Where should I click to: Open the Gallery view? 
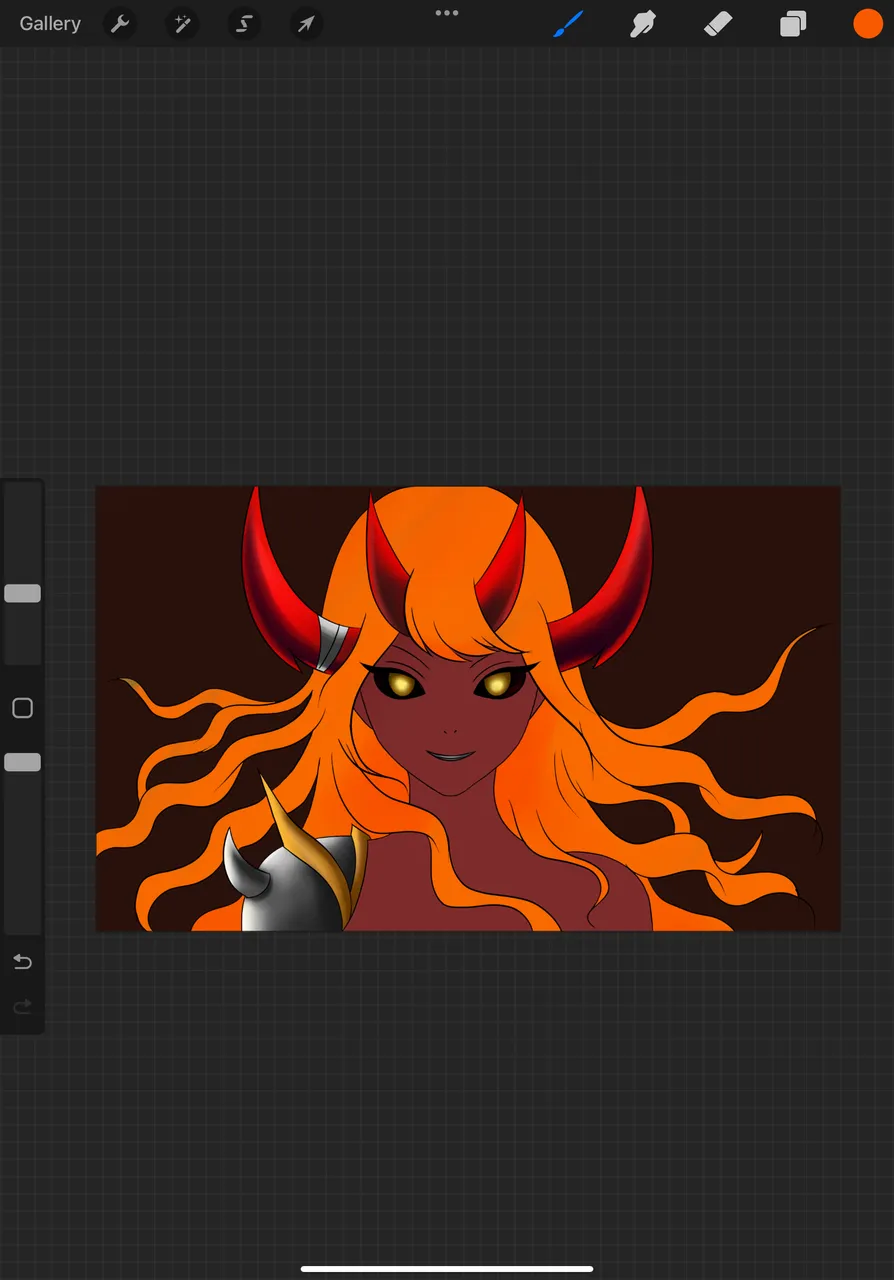click(x=50, y=24)
